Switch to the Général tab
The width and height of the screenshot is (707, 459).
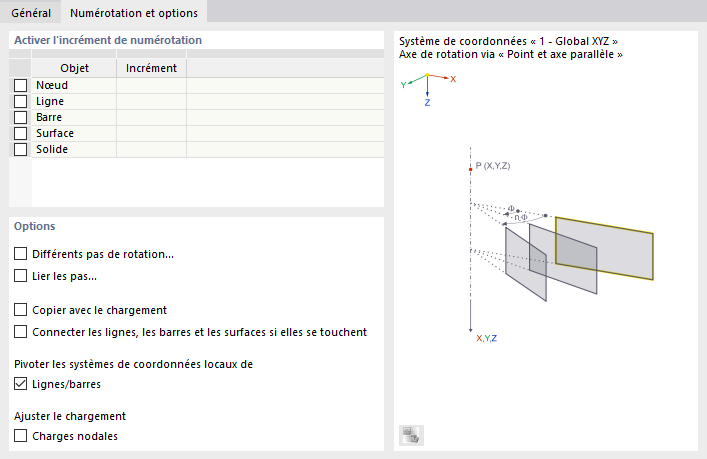(x=31, y=12)
